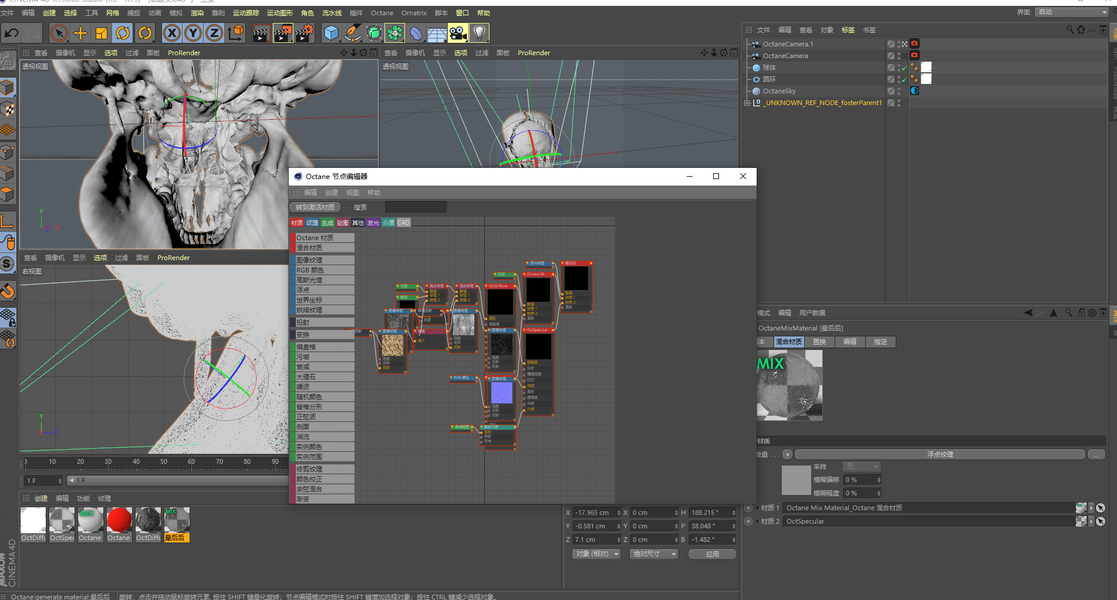The height and width of the screenshot is (600, 1117).
Task: Click Render to picture viewer icon
Action: click(x=283, y=33)
